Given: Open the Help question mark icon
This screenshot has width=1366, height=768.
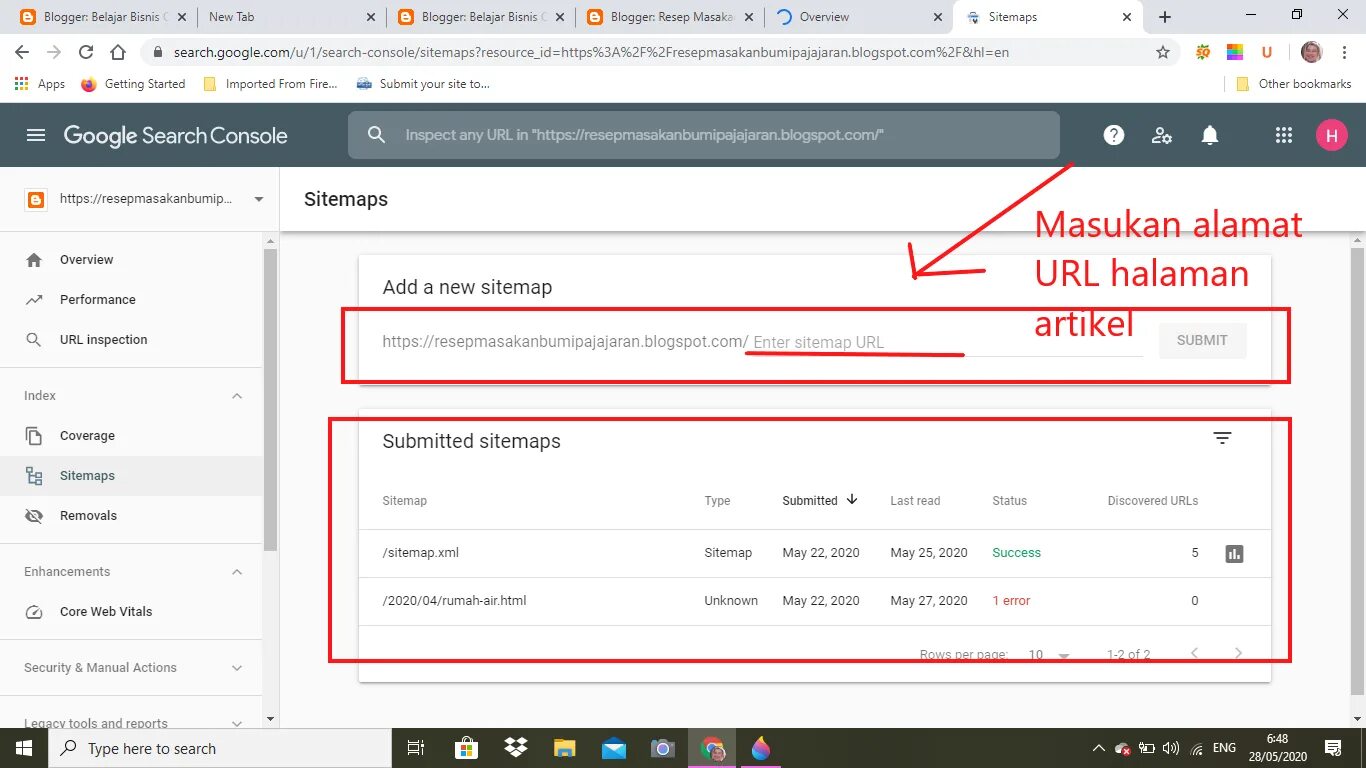Looking at the screenshot, I should pos(1114,135).
